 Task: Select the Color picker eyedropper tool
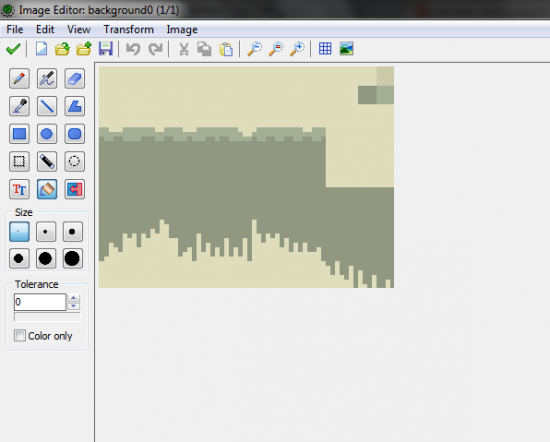[19, 106]
